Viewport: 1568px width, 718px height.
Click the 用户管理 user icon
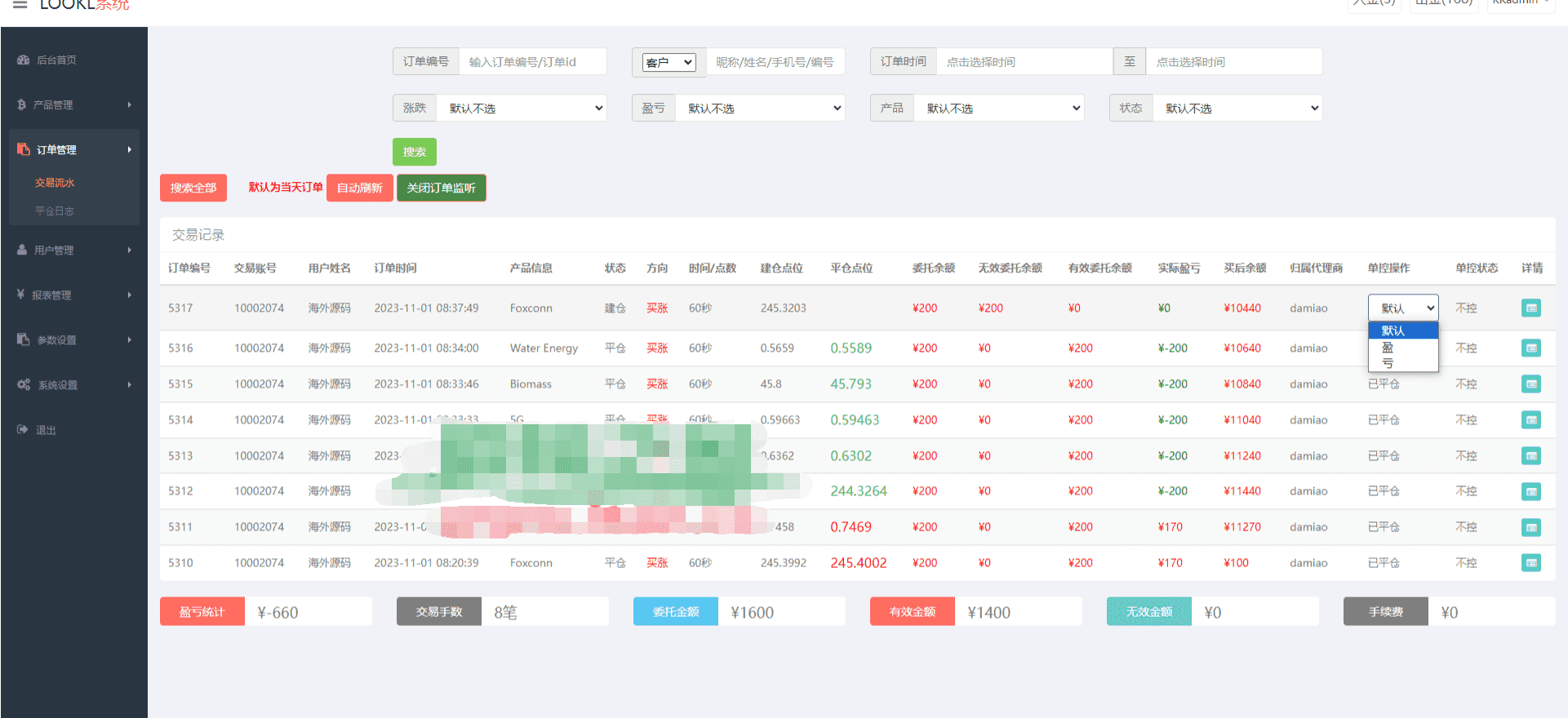coord(22,250)
